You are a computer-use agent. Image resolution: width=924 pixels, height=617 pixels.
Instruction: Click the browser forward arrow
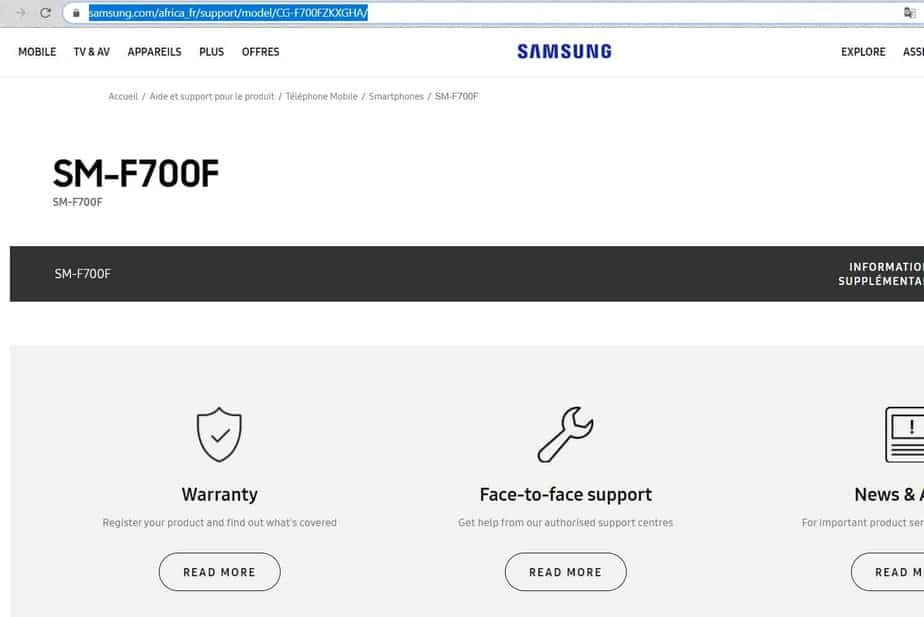coord(20,13)
